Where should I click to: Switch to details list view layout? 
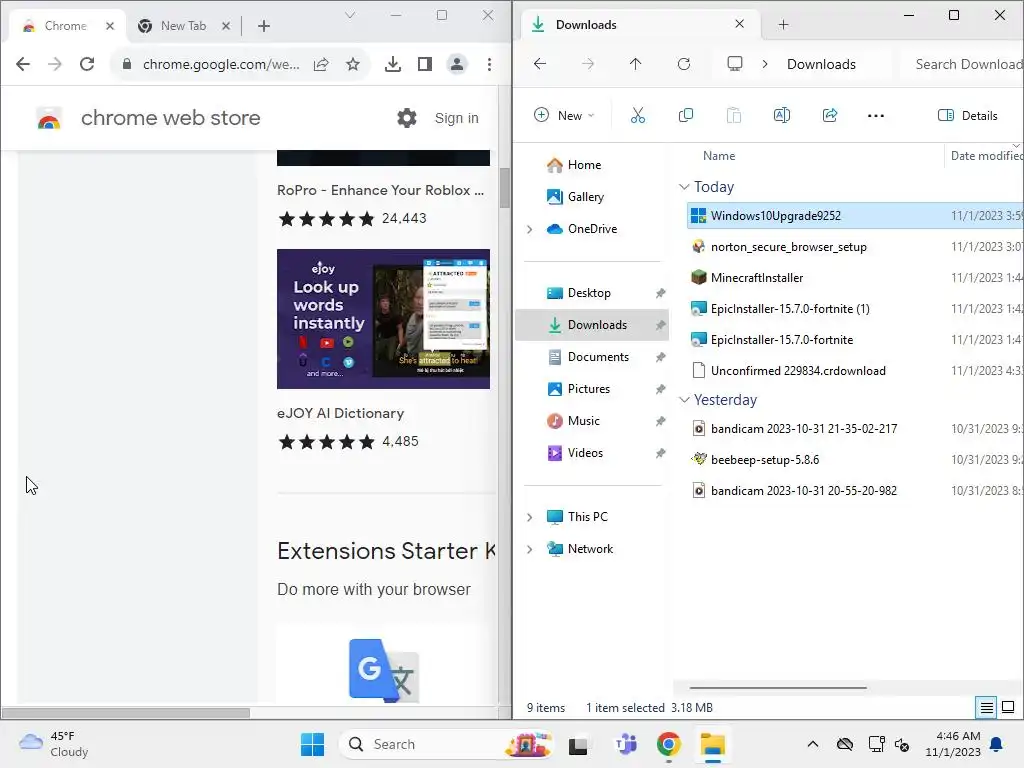[986, 707]
